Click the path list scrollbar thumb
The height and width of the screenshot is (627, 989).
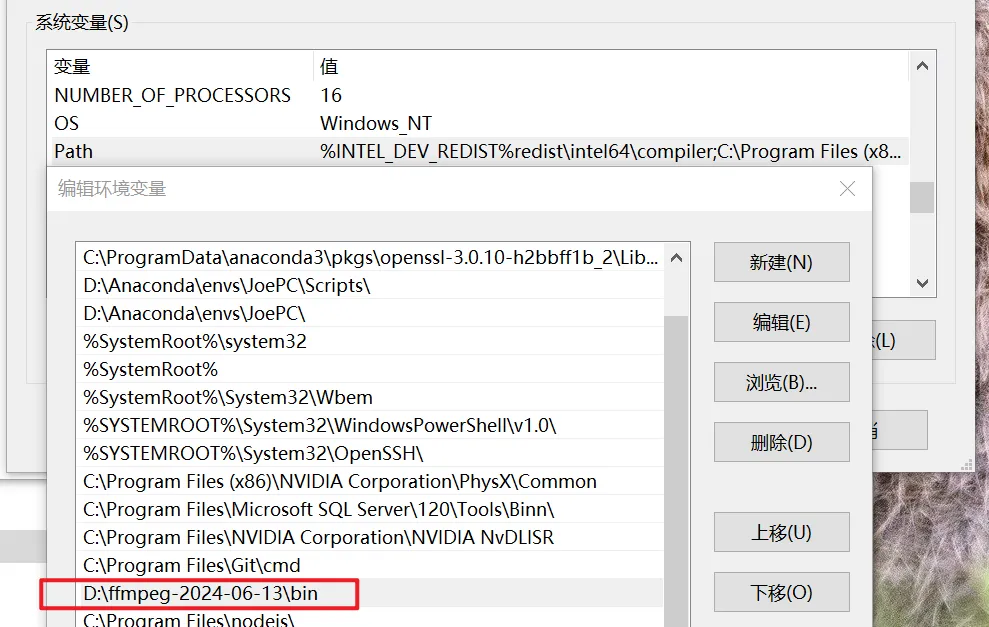[x=676, y=471]
